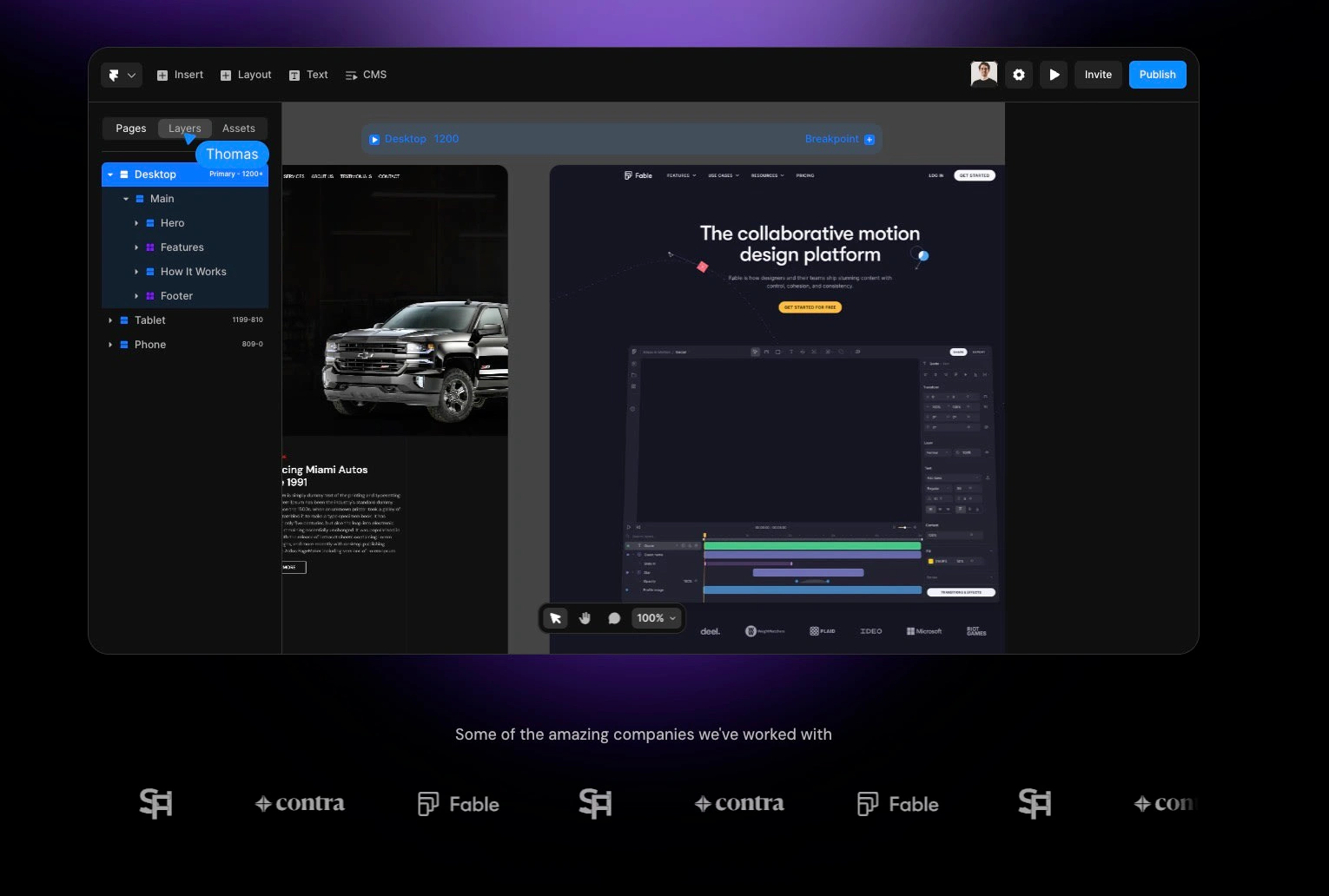Click the Tablet frame layer icon
Viewport: 1329px width, 896px height.
[124, 320]
